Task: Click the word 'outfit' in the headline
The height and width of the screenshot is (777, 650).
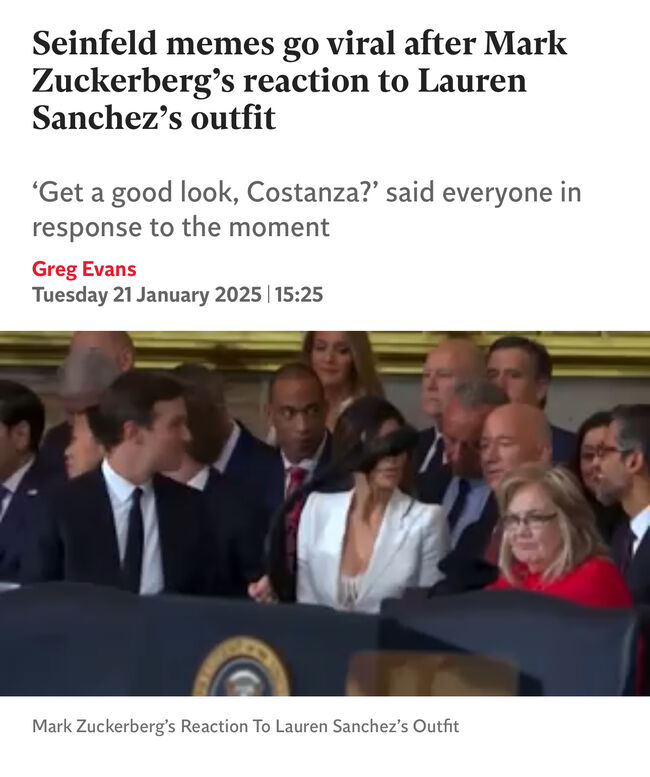Action: (x=233, y=118)
